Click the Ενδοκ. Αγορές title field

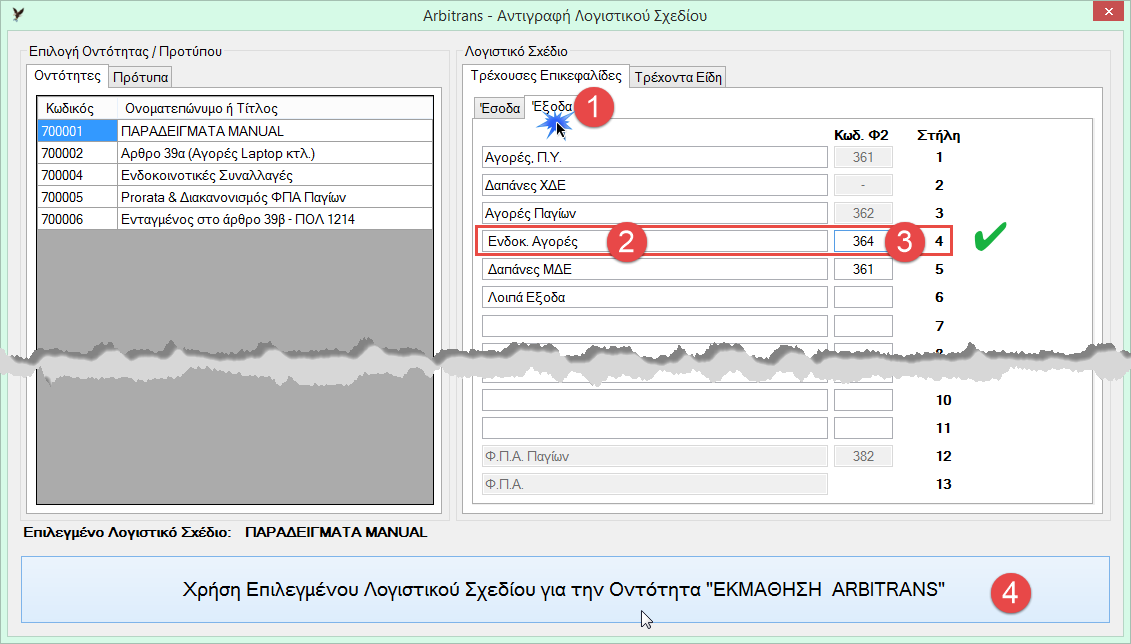(x=654, y=241)
